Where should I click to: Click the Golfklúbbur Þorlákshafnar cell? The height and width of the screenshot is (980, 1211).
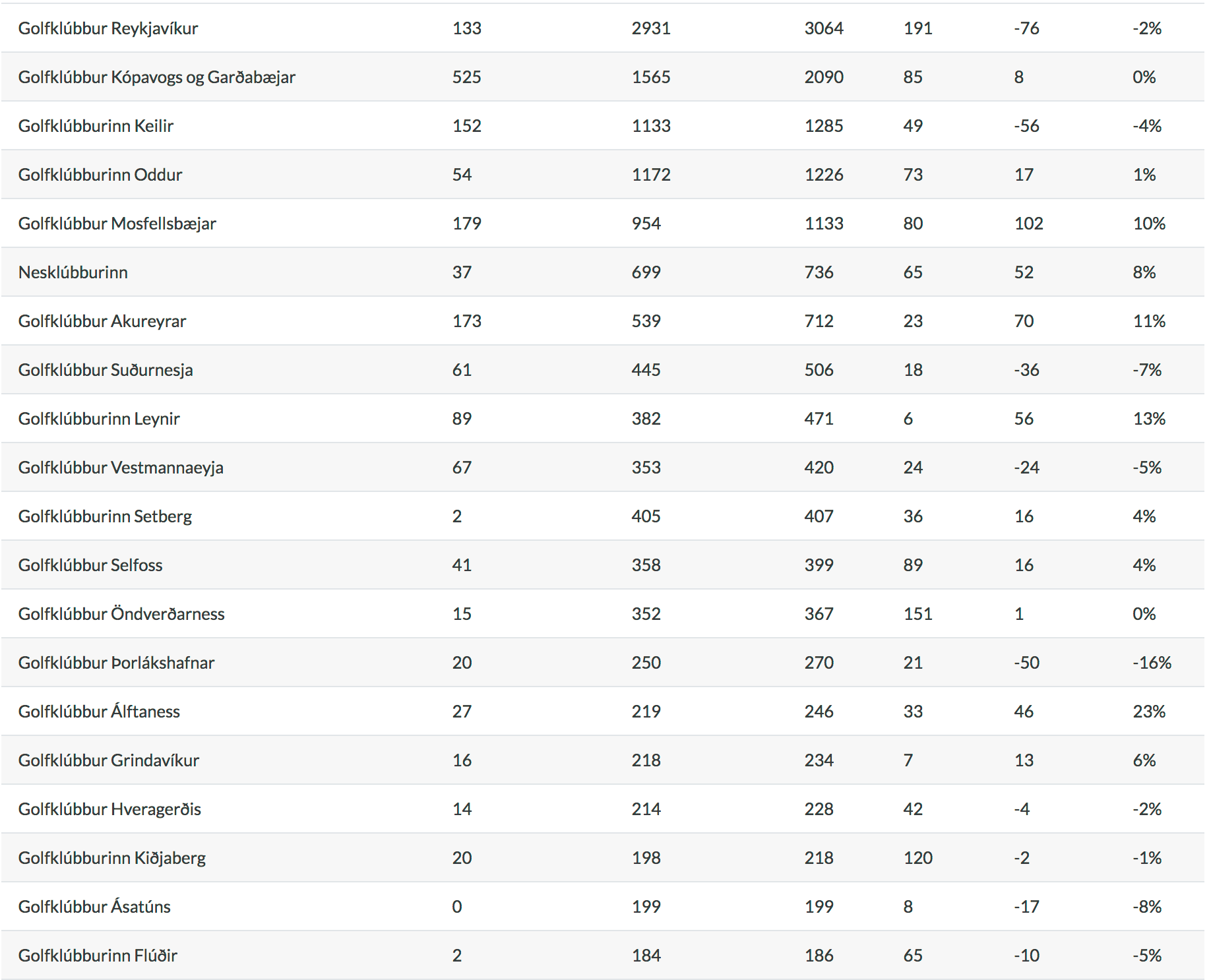click(117, 663)
